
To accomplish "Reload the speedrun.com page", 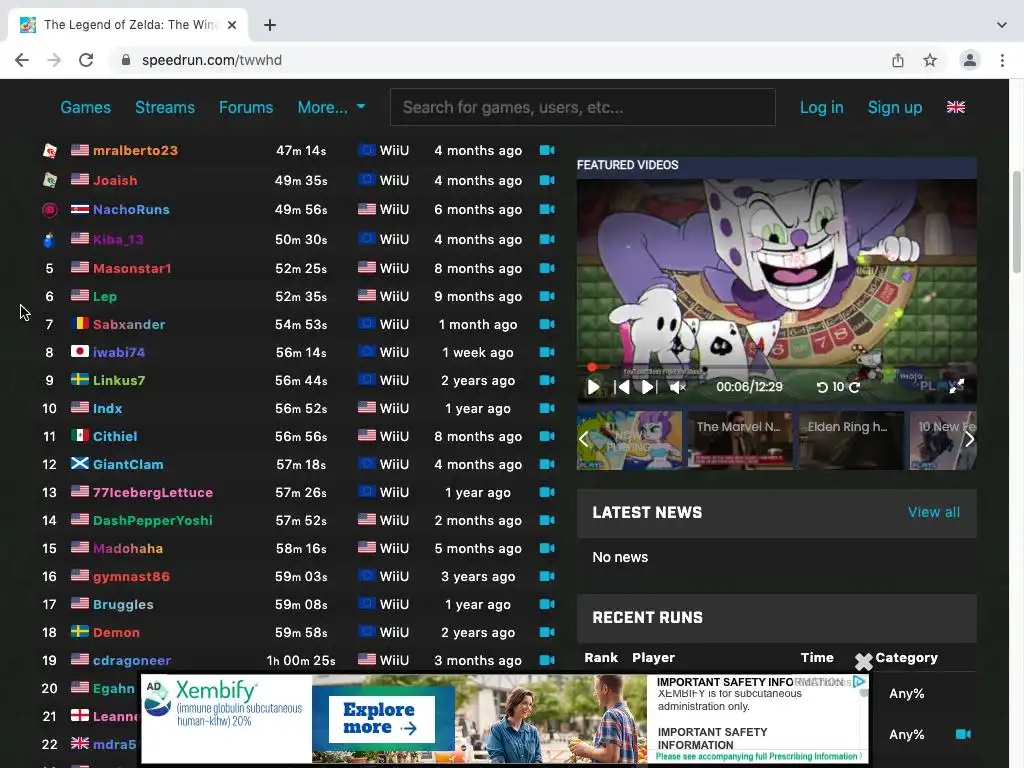I will (86, 60).
